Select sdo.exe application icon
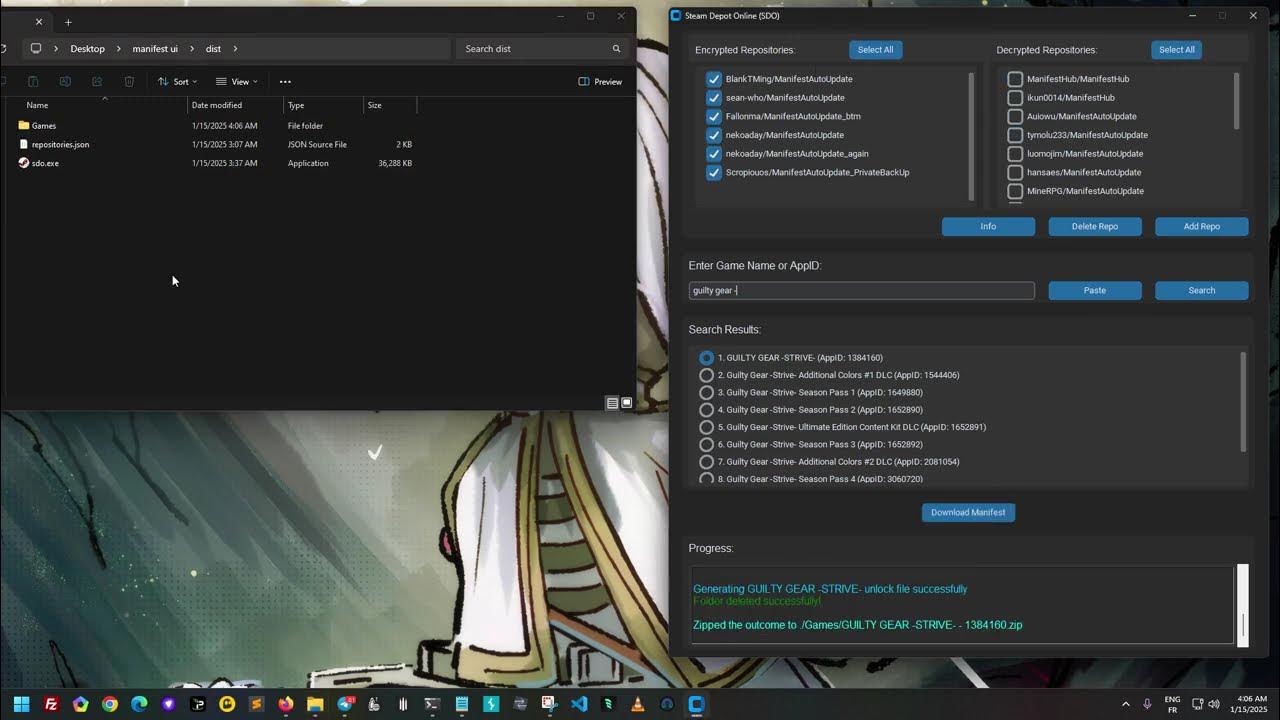 click(x=24, y=163)
